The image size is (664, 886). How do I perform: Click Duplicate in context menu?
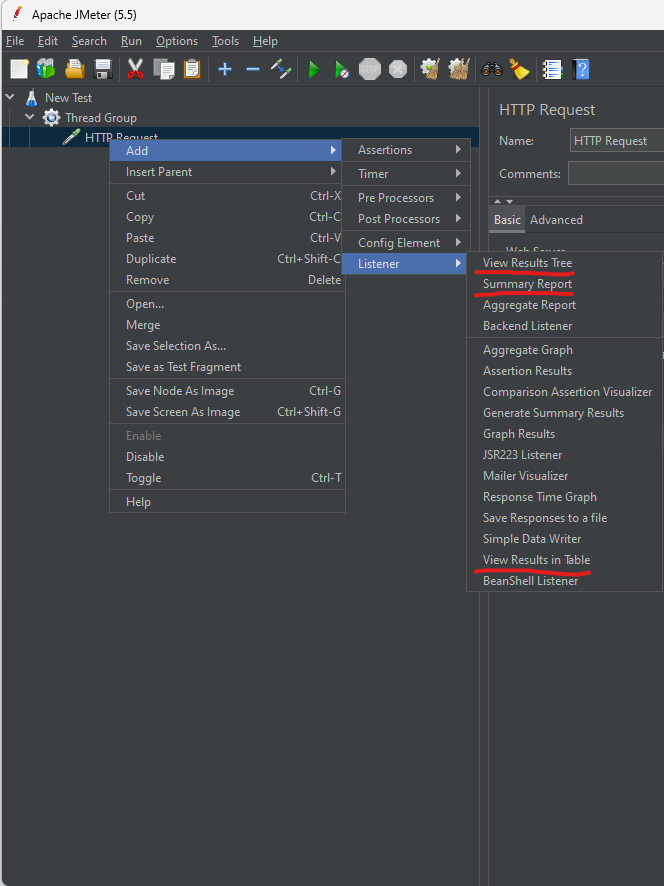click(227, 259)
